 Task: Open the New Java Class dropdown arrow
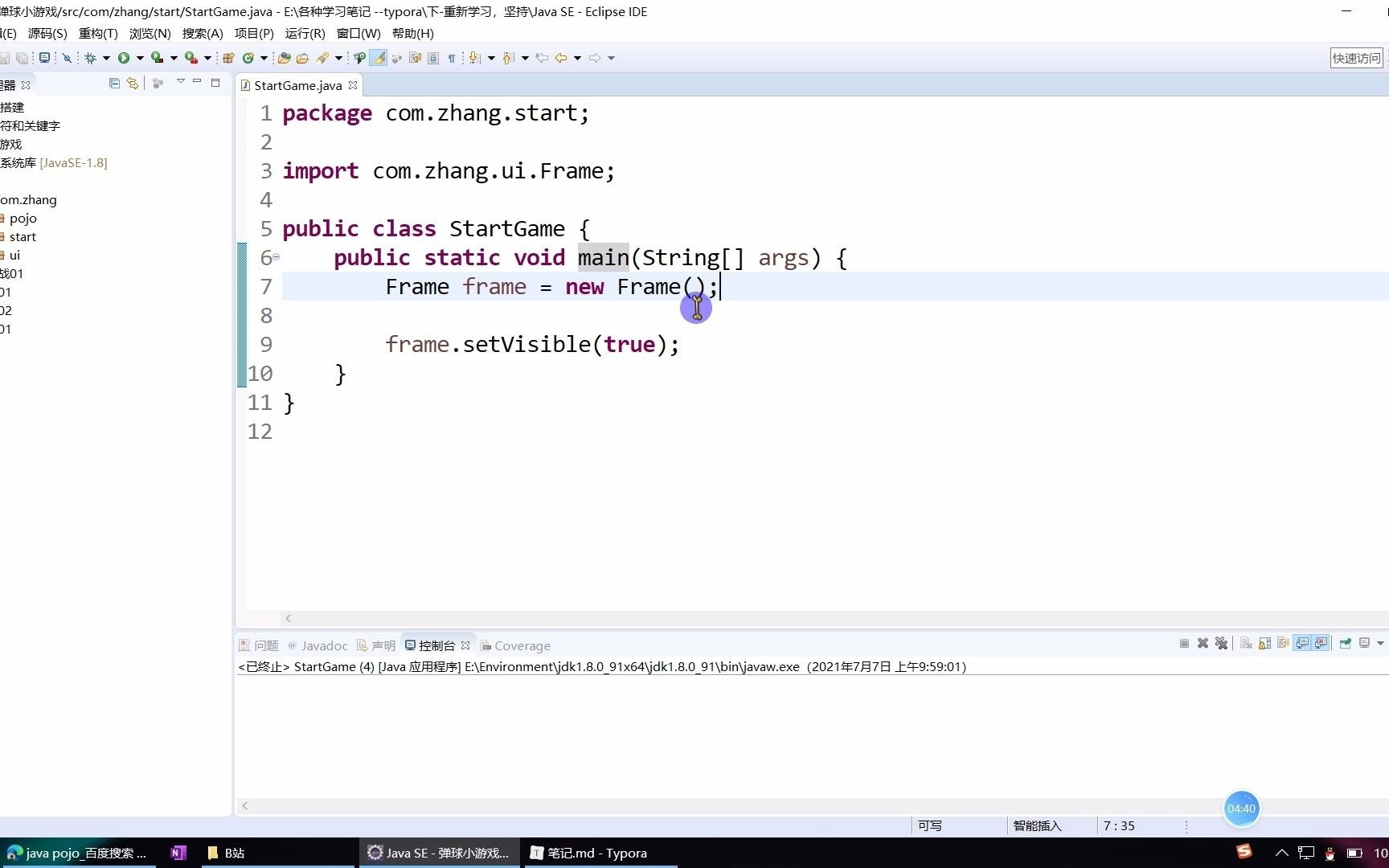[x=264, y=58]
